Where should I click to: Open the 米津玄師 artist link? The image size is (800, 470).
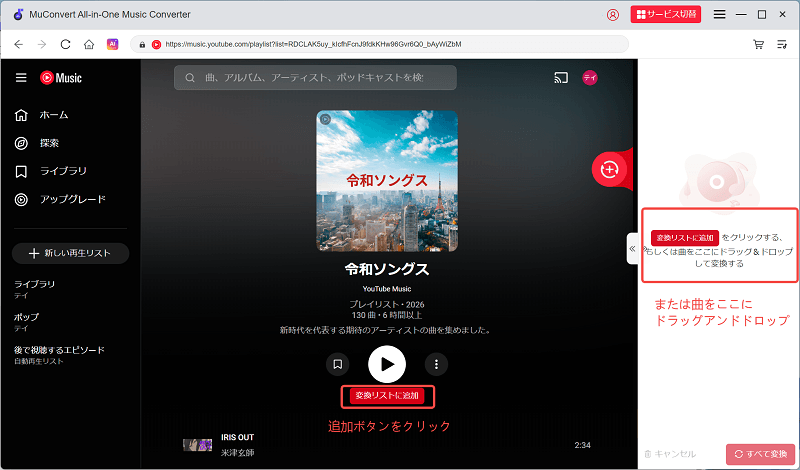coord(237,453)
